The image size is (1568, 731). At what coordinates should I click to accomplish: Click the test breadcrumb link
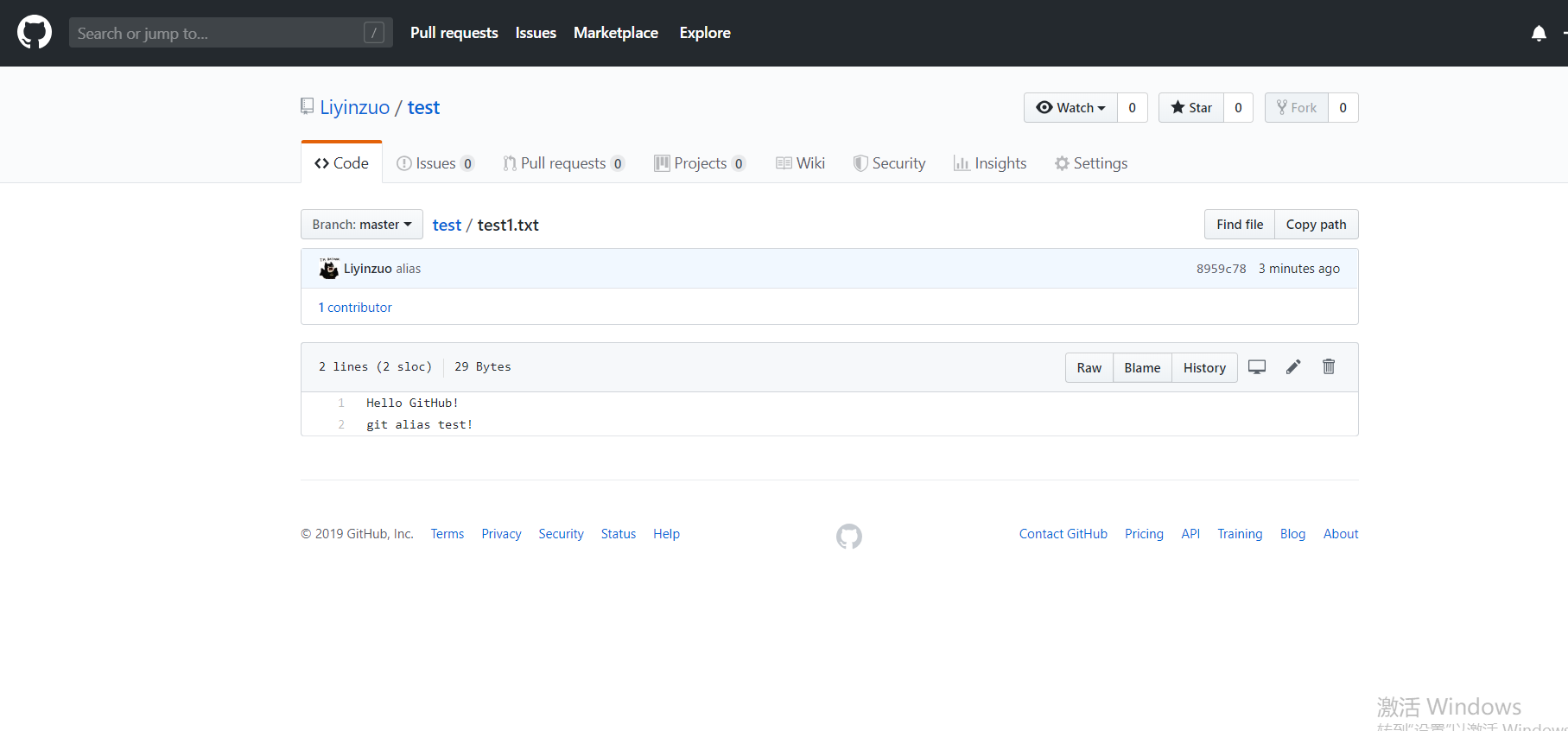(x=447, y=225)
